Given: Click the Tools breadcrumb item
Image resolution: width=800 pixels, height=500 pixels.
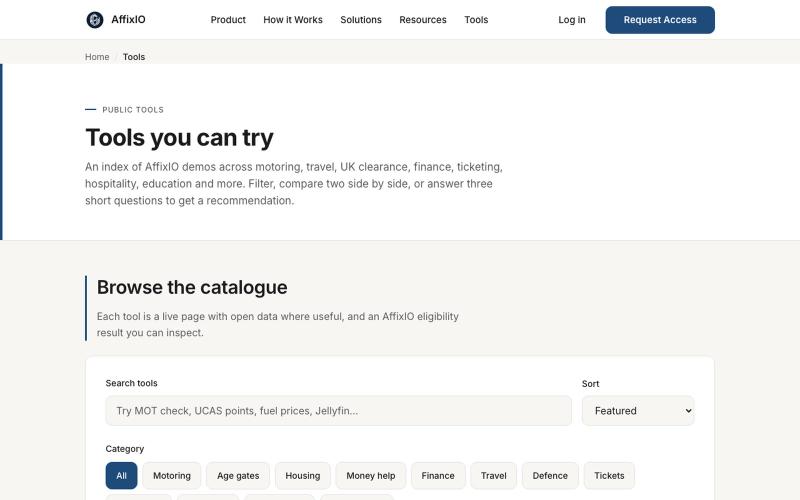Looking at the screenshot, I should (x=134, y=57).
